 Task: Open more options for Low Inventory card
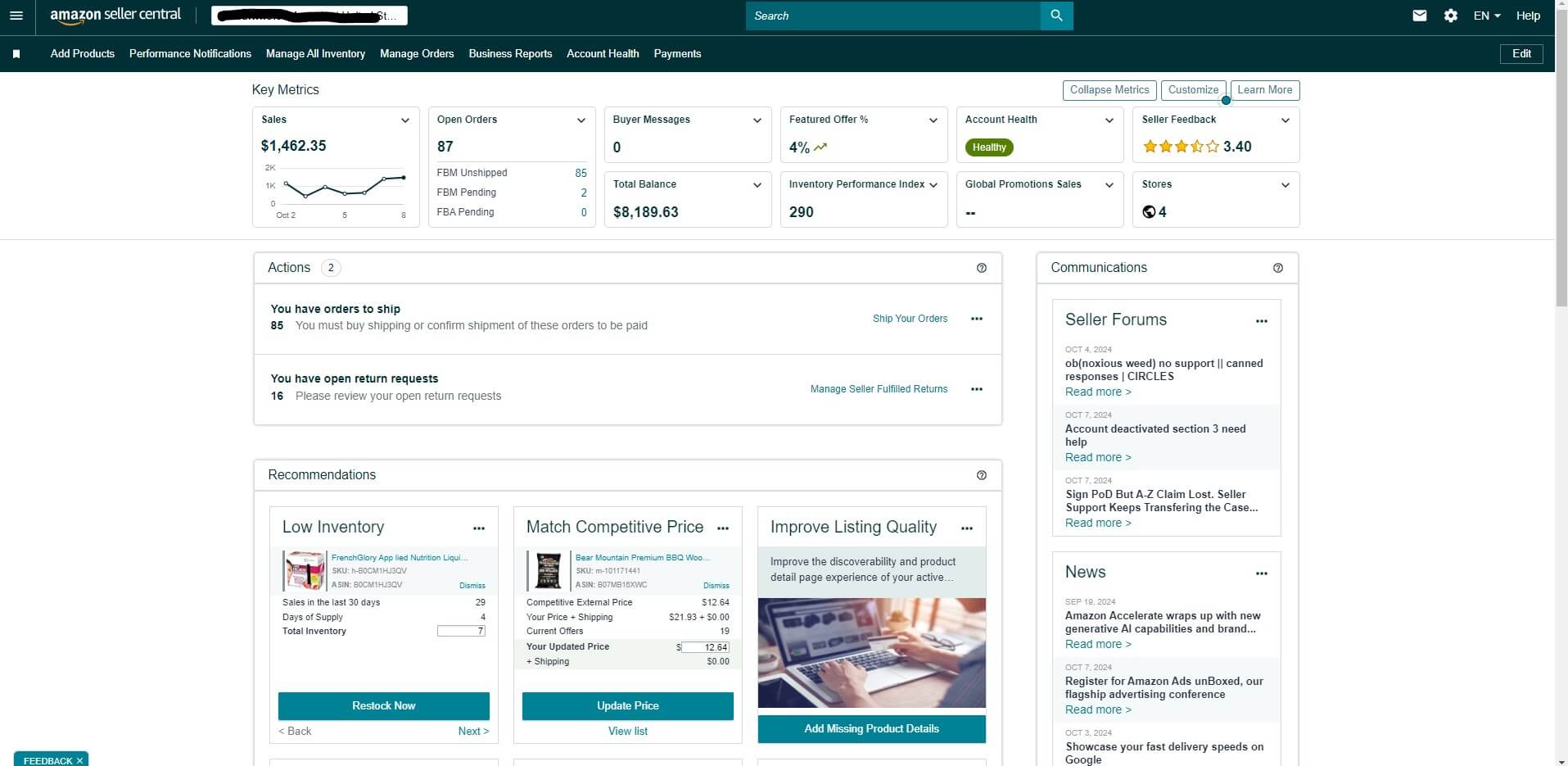(x=479, y=528)
